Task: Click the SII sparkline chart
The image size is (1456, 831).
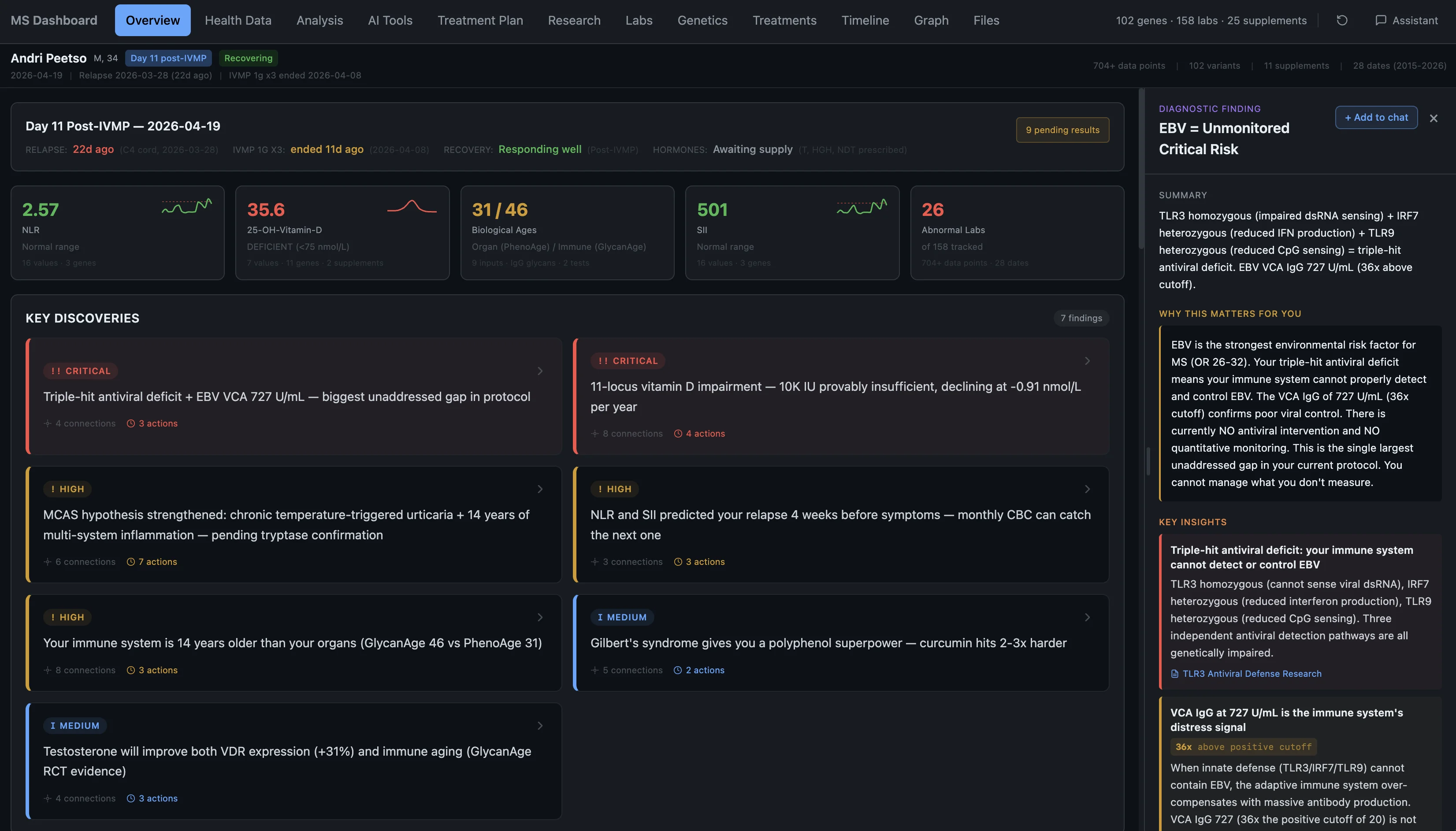Action: pos(861,207)
